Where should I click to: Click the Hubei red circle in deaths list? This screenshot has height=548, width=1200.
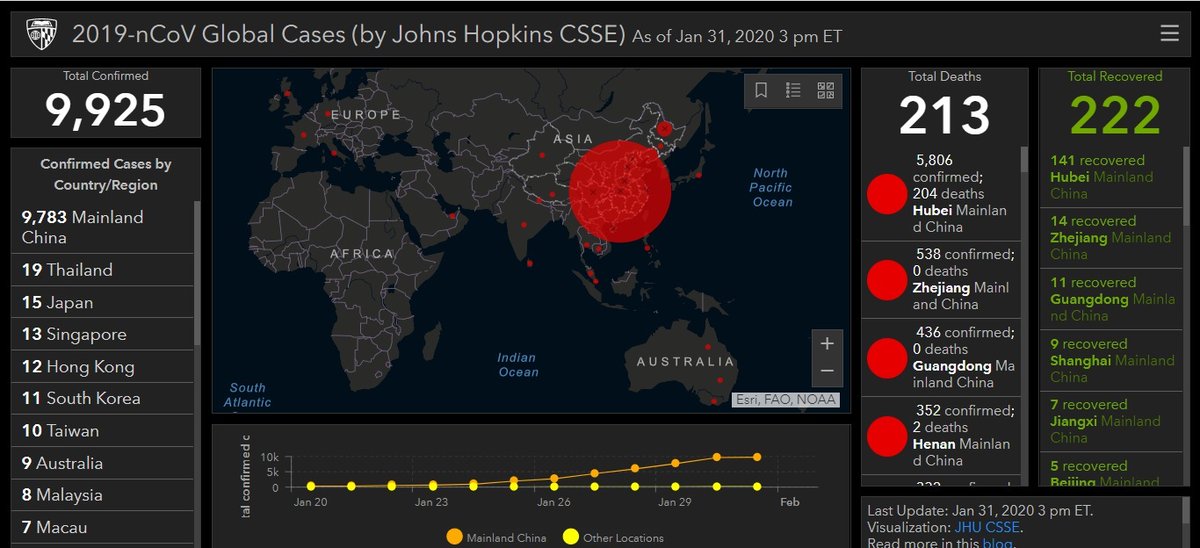[x=886, y=194]
